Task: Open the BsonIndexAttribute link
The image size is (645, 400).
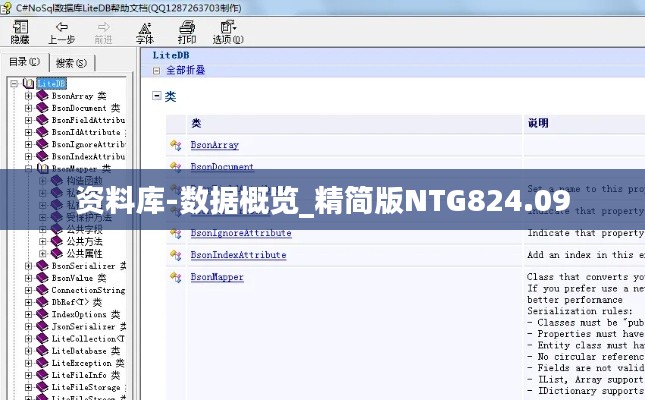Action: click(238, 255)
